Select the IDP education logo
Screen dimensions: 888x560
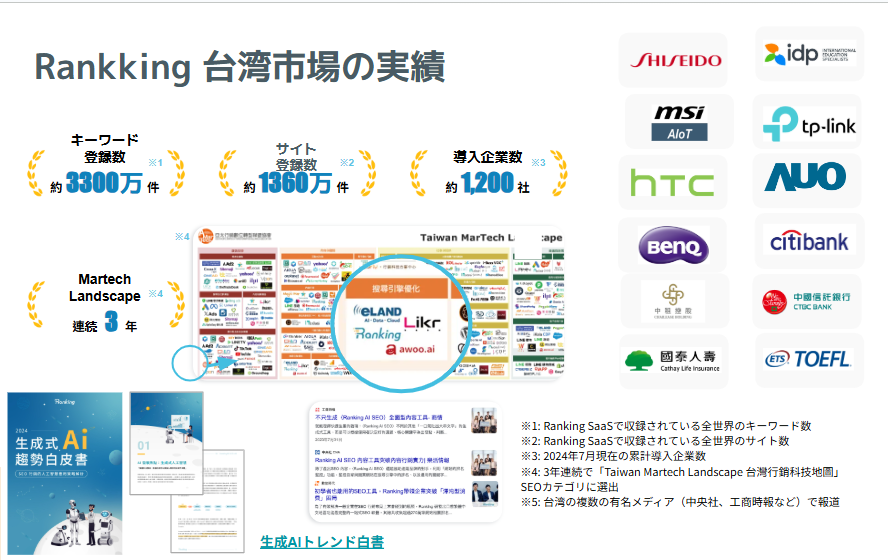[x=808, y=54]
